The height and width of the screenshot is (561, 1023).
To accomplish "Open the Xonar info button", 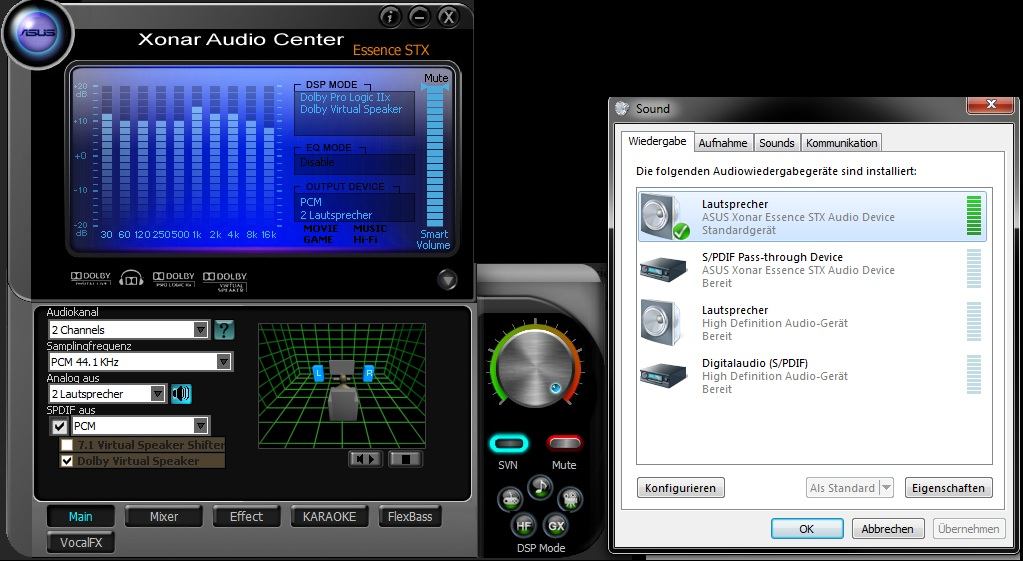I will 390,17.
